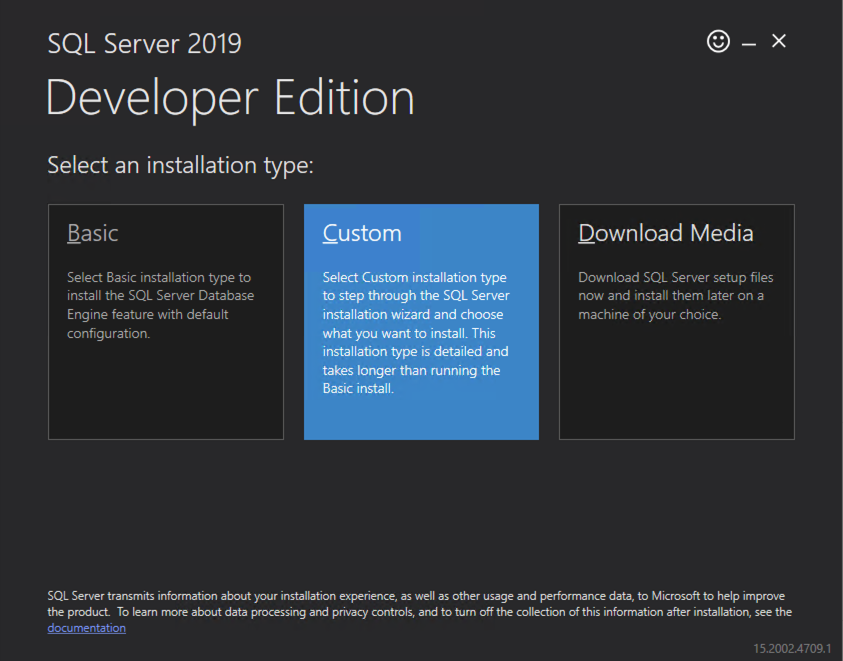Click blue empty area beneath Custom description
Viewport: 843px width, 661px height.
tap(420, 418)
